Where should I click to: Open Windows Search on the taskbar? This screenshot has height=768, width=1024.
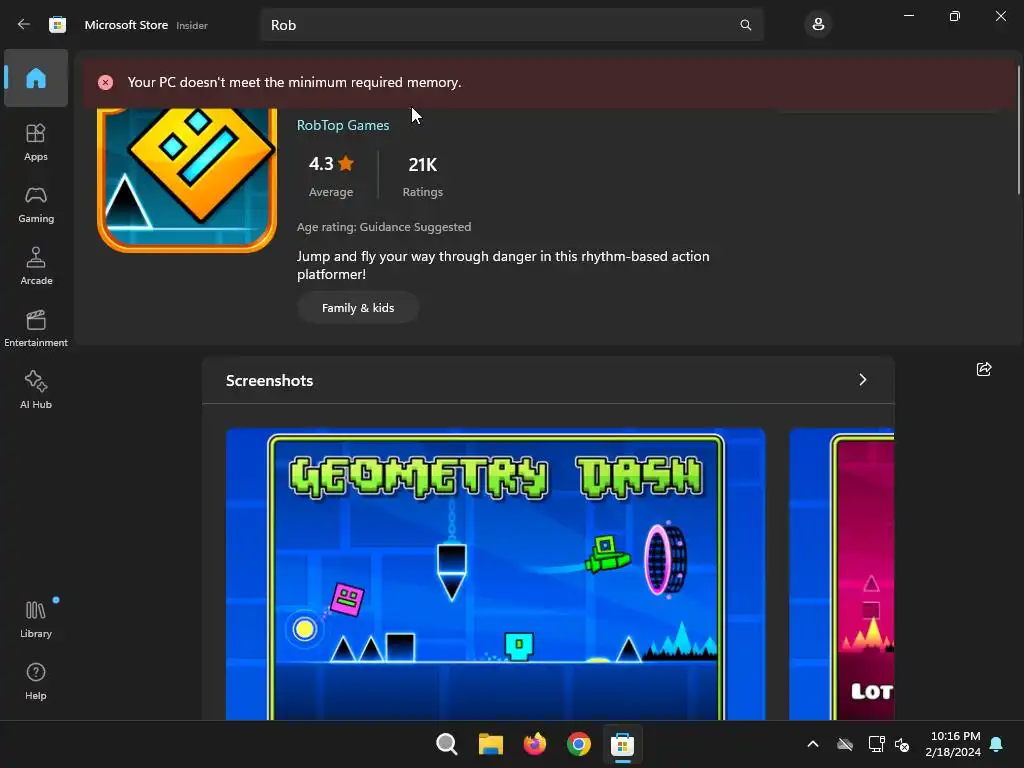447,744
